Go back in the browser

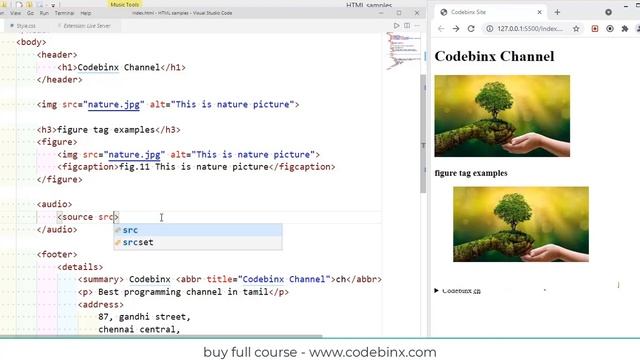click(x=441, y=29)
